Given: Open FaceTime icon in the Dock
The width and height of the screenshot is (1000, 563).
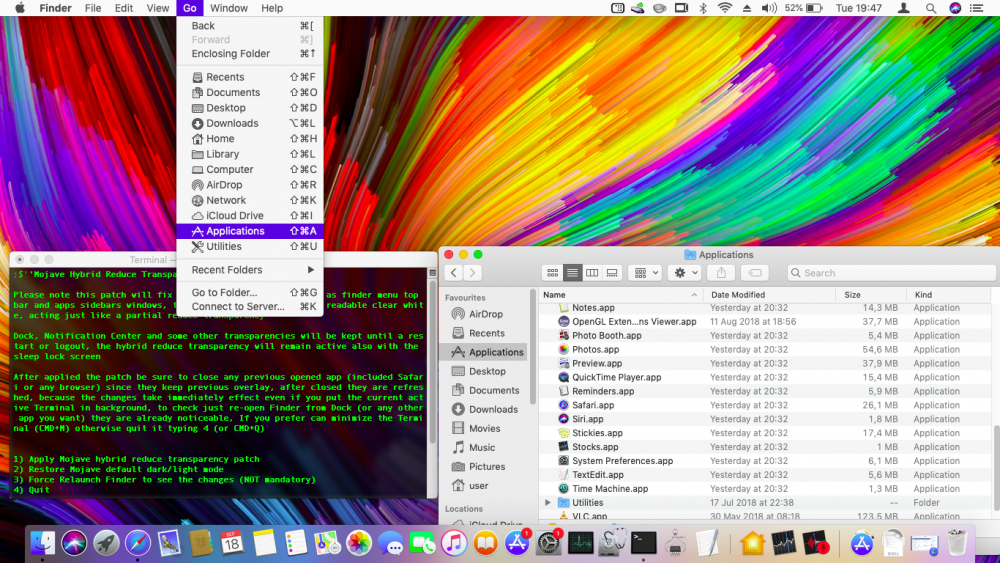Looking at the screenshot, I should (422, 543).
